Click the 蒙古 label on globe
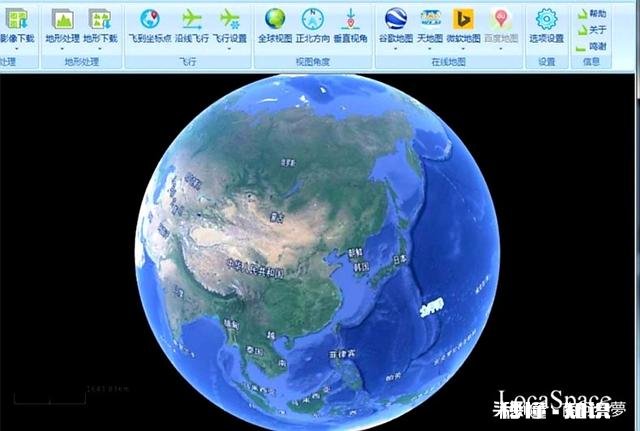 point(277,218)
